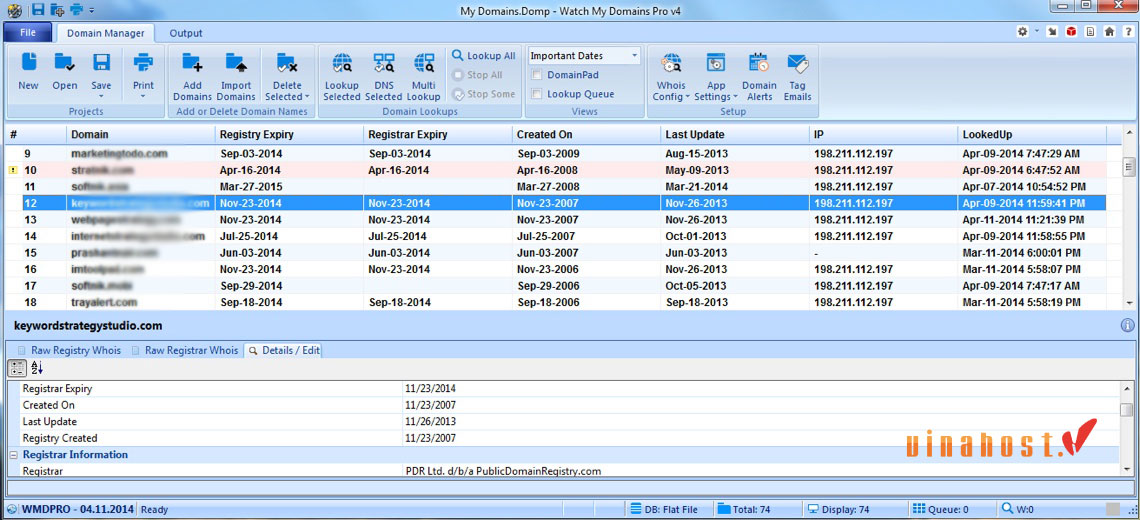Click quick access add-folder icon
Image resolution: width=1140 pixels, height=520 pixels.
pos(57,9)
